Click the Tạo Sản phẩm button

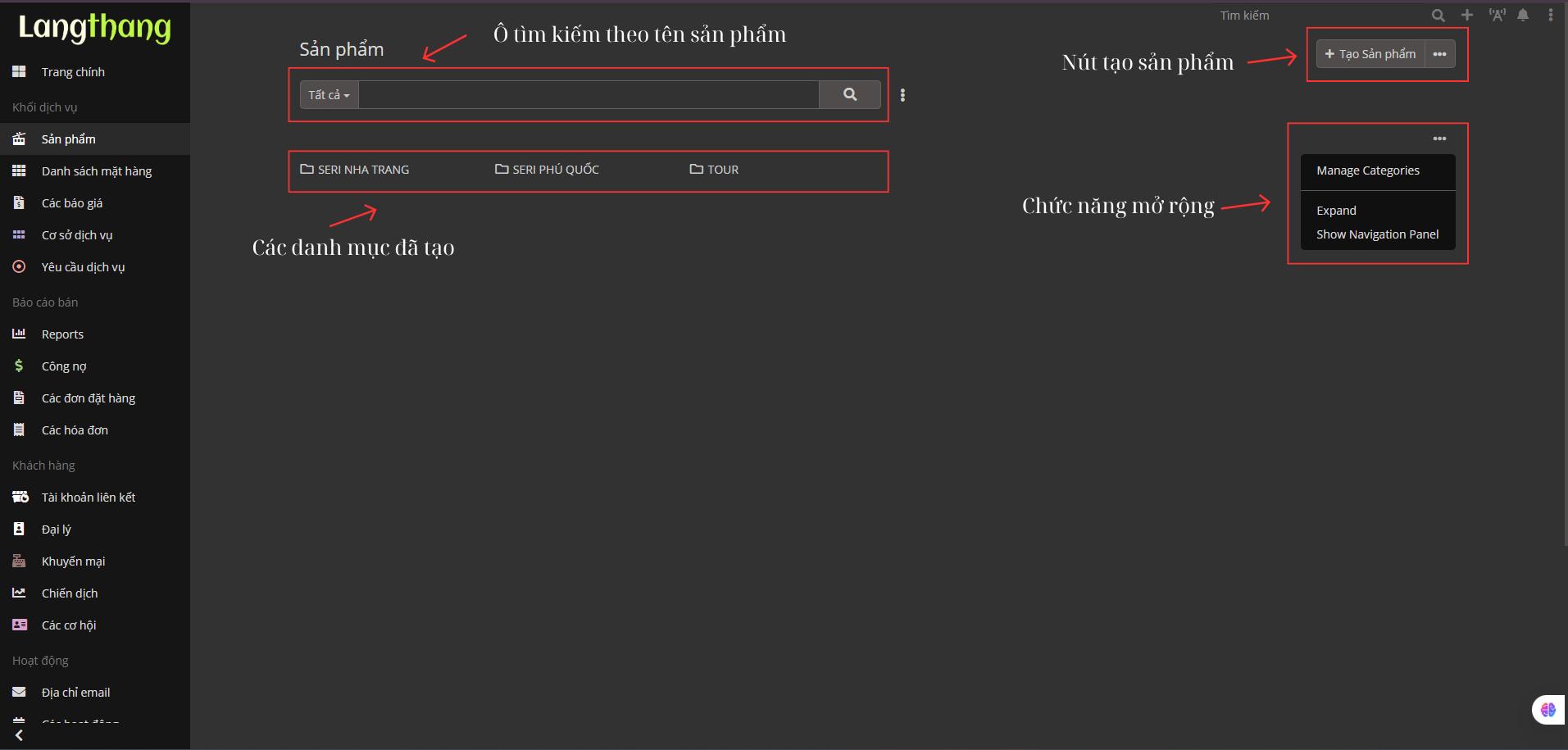coord(1370,54)
